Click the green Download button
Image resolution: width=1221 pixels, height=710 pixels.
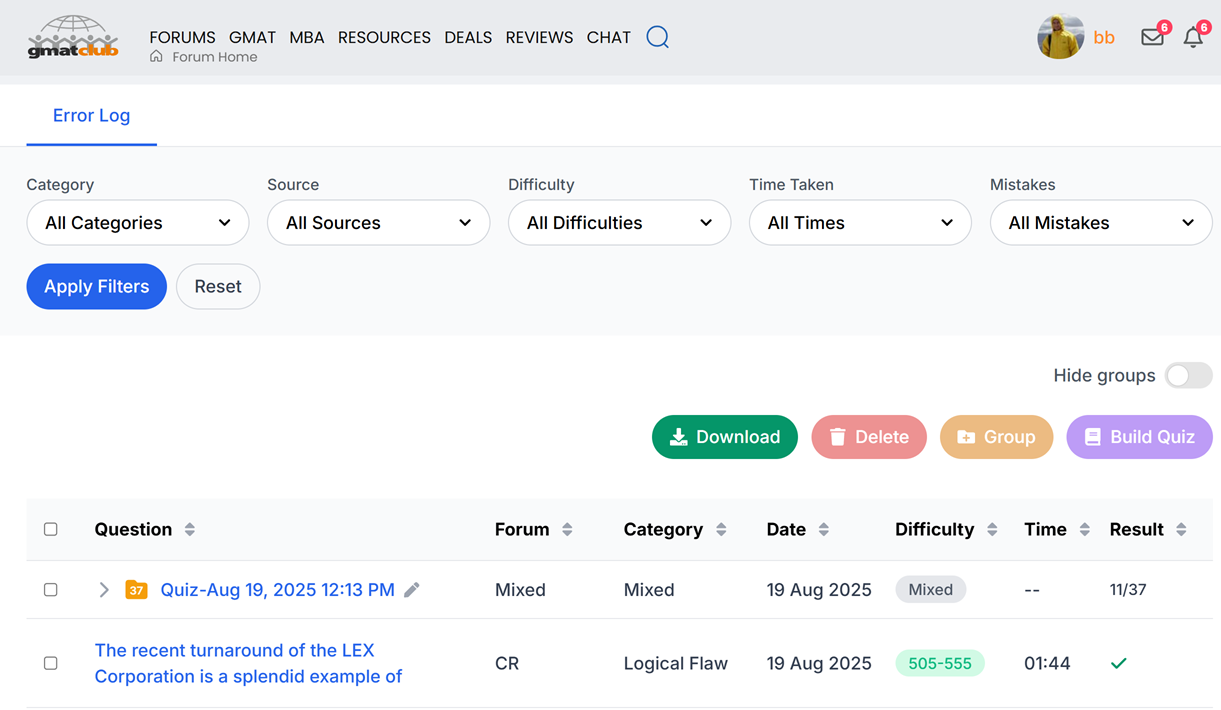(x=724, y=437)
